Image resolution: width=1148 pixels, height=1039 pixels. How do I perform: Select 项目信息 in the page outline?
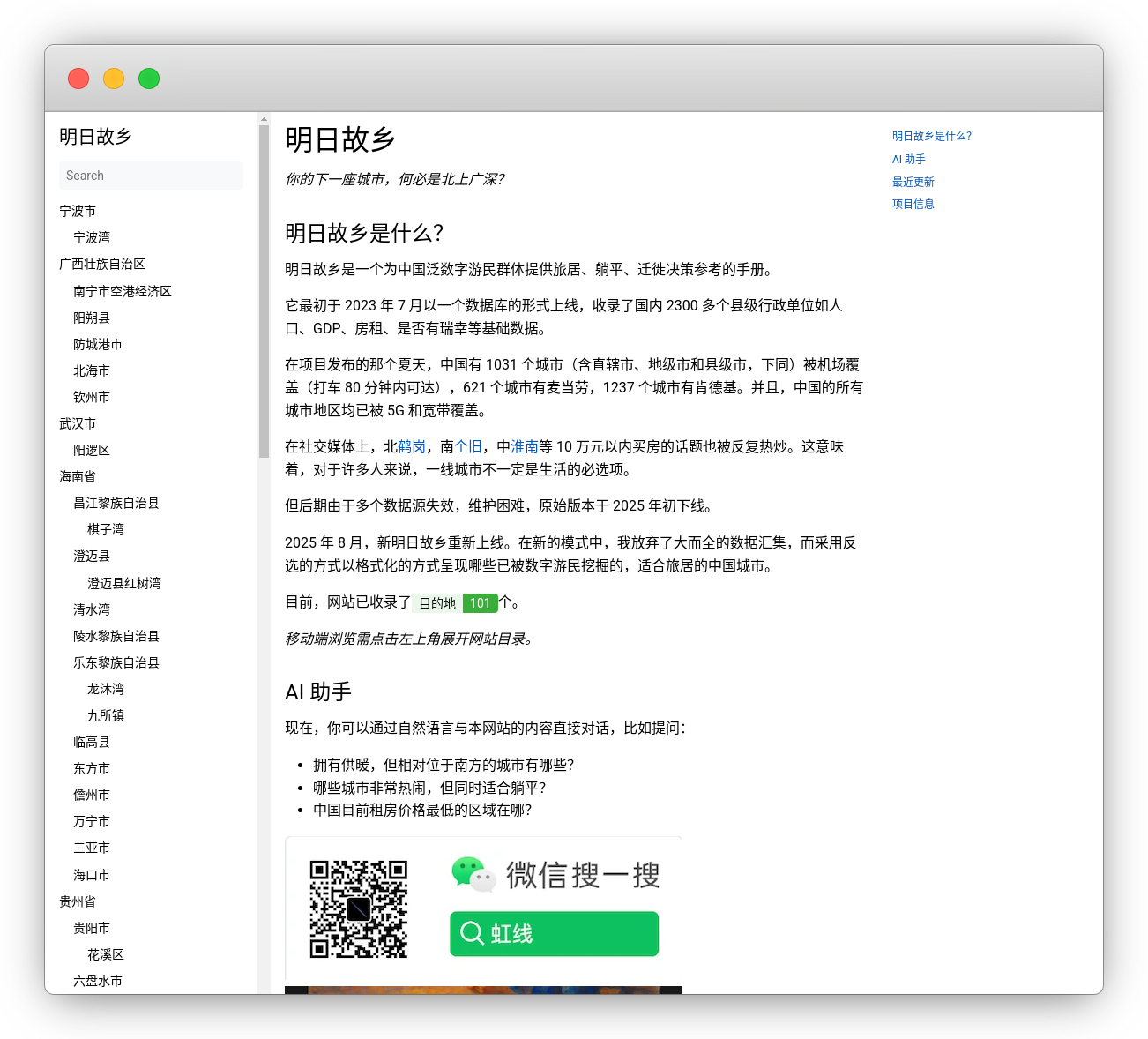tap(913, 204)
